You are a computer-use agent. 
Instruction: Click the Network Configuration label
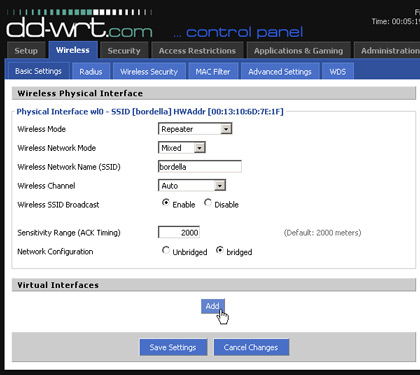[x=55, y=252]
